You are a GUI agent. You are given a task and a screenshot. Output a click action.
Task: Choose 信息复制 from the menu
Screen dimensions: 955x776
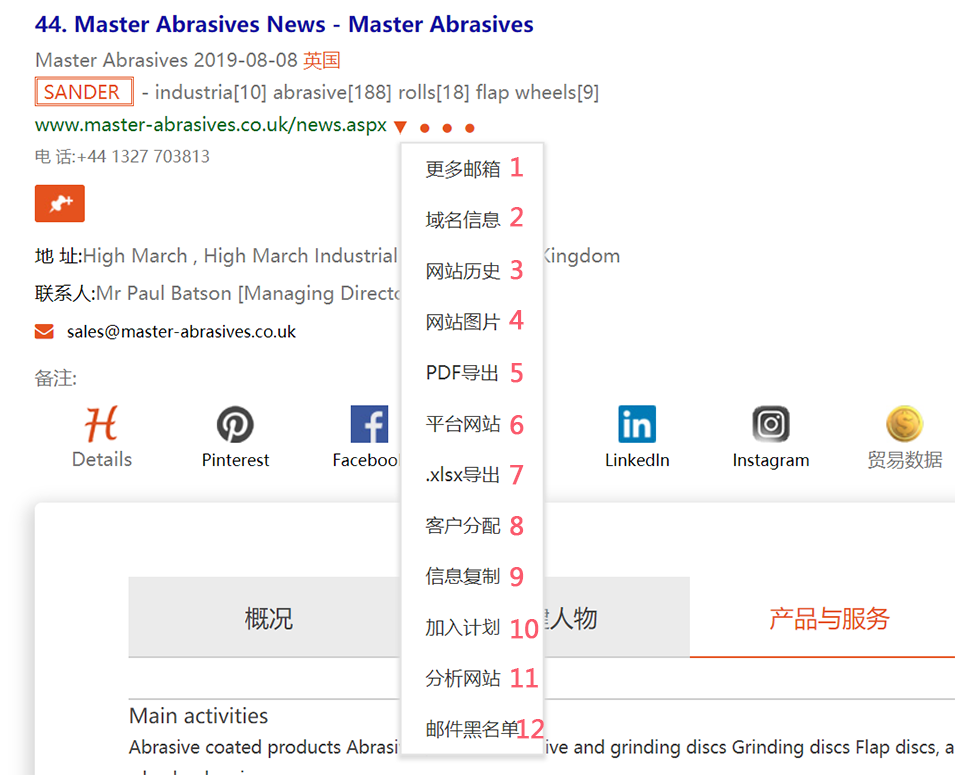(463, 576)
